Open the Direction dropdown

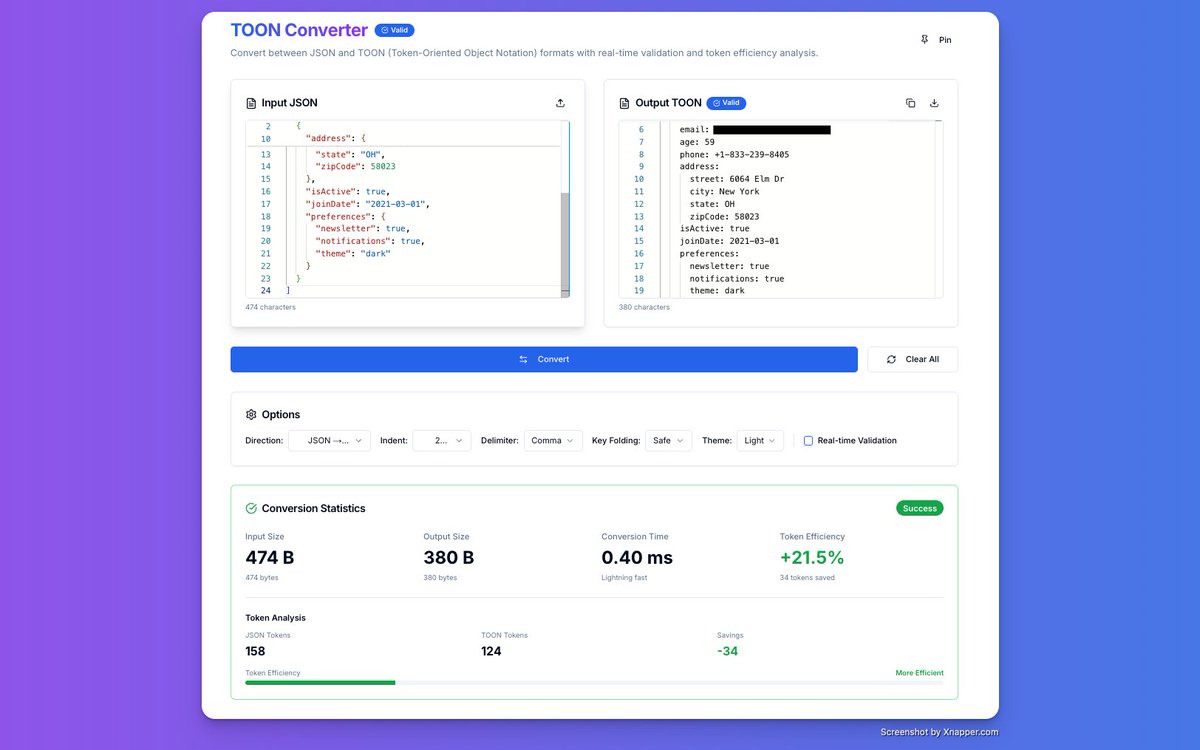click(329, 440)
